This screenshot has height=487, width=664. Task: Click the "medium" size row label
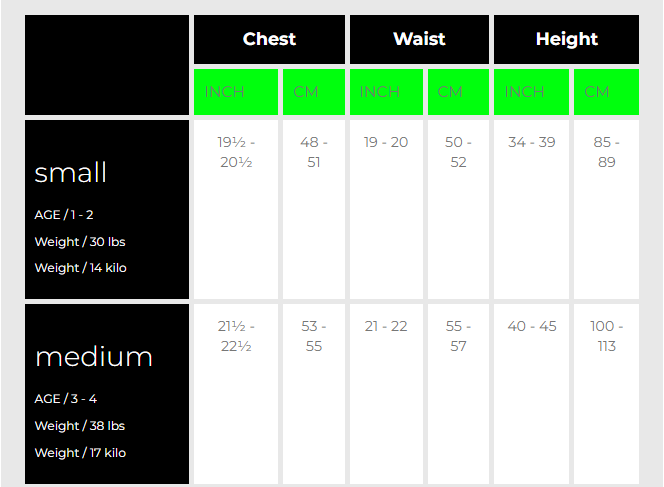pos(94,357)
